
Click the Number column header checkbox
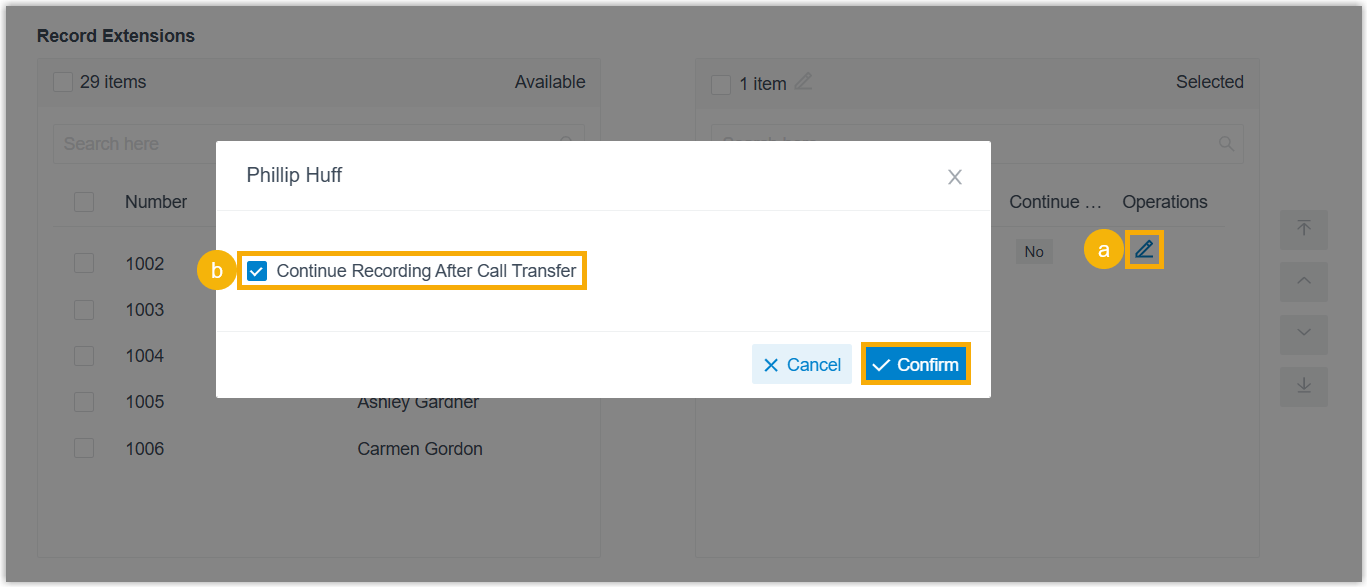[x=84, y=202]
